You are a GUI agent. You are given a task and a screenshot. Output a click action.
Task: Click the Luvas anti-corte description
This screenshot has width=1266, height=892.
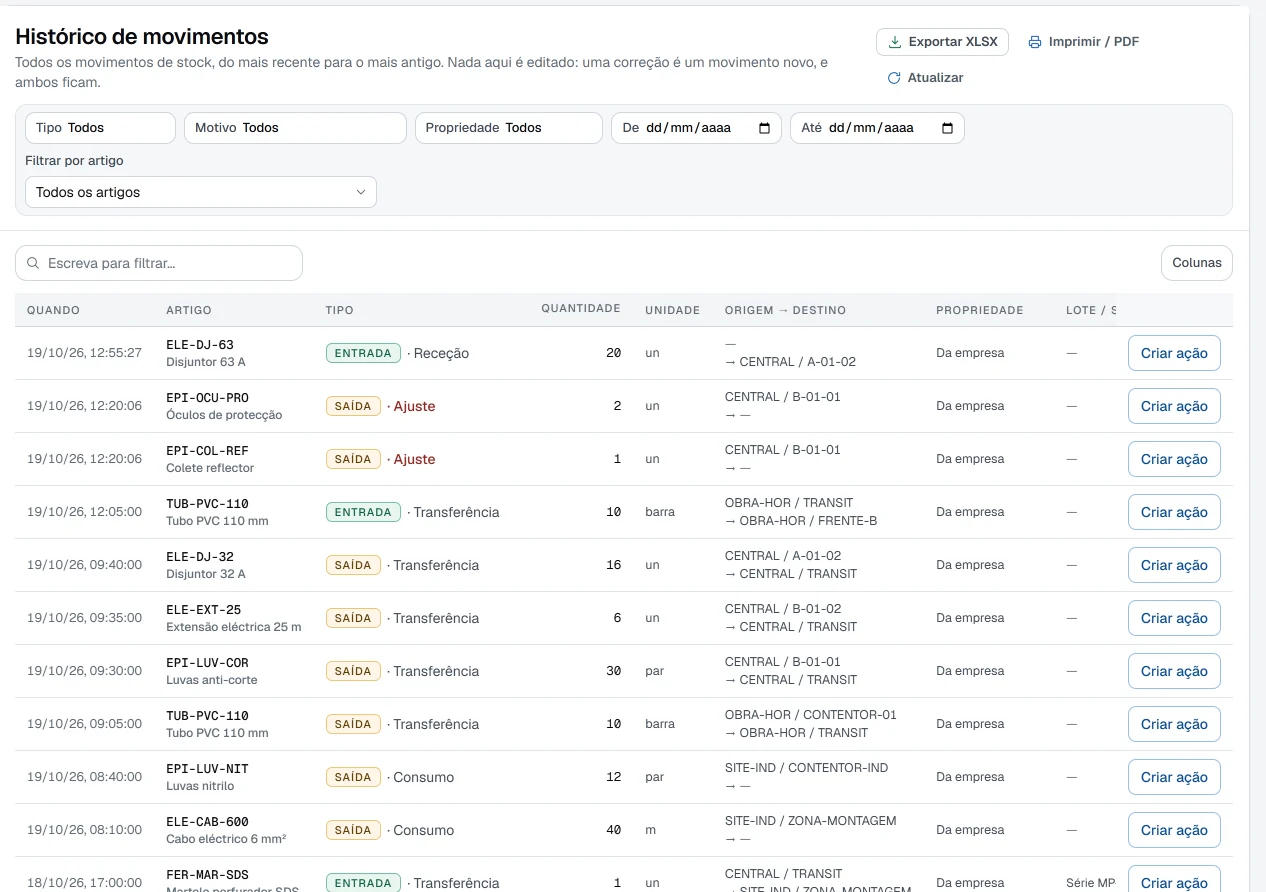coord(212,680)
